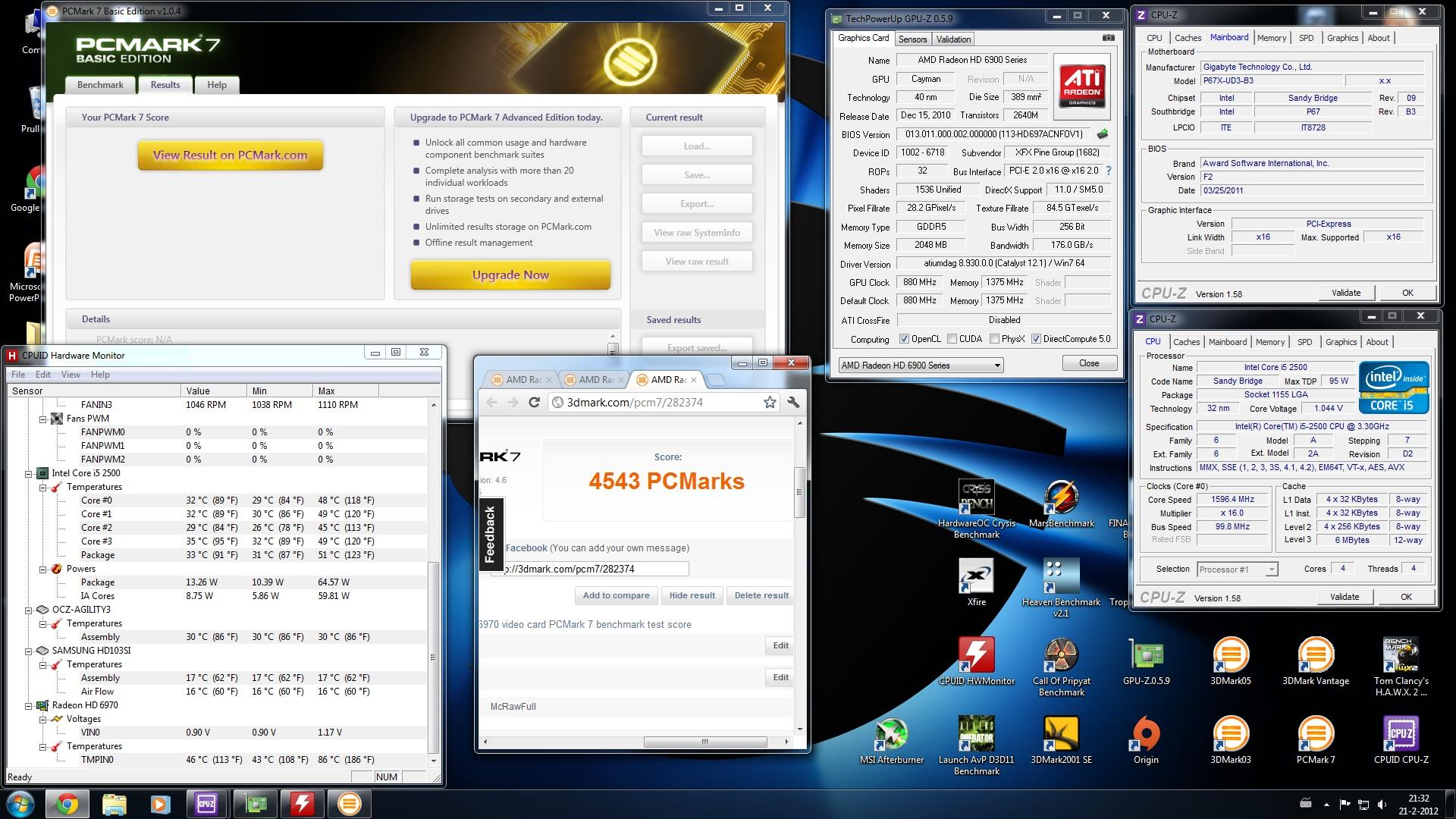Image resolution: width=1456 pixels, height=819 pixels.
Task: Toggle the DirectCompute 5.0 checkbox
Action: click(1036, 339)
